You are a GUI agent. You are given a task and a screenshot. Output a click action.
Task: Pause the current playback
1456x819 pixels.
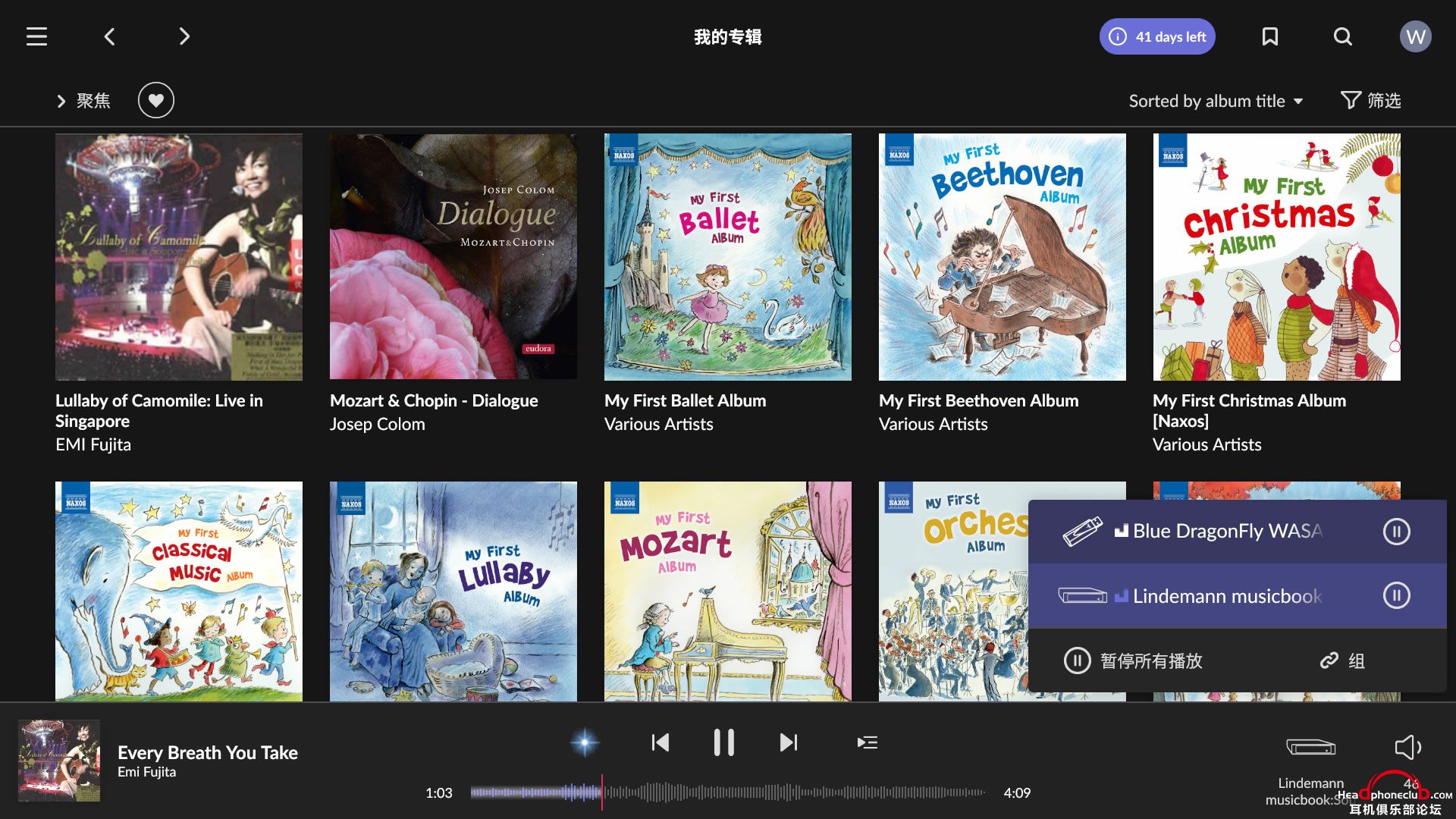(x=724, y=742)
